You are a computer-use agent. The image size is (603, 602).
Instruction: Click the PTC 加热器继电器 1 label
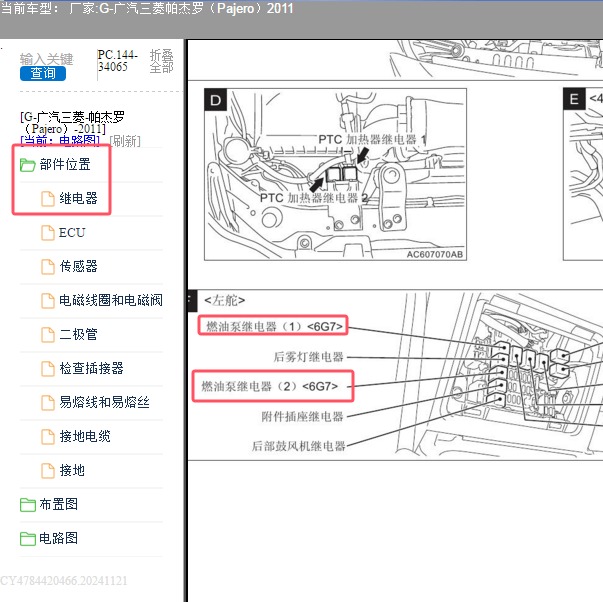pos(372,139)
